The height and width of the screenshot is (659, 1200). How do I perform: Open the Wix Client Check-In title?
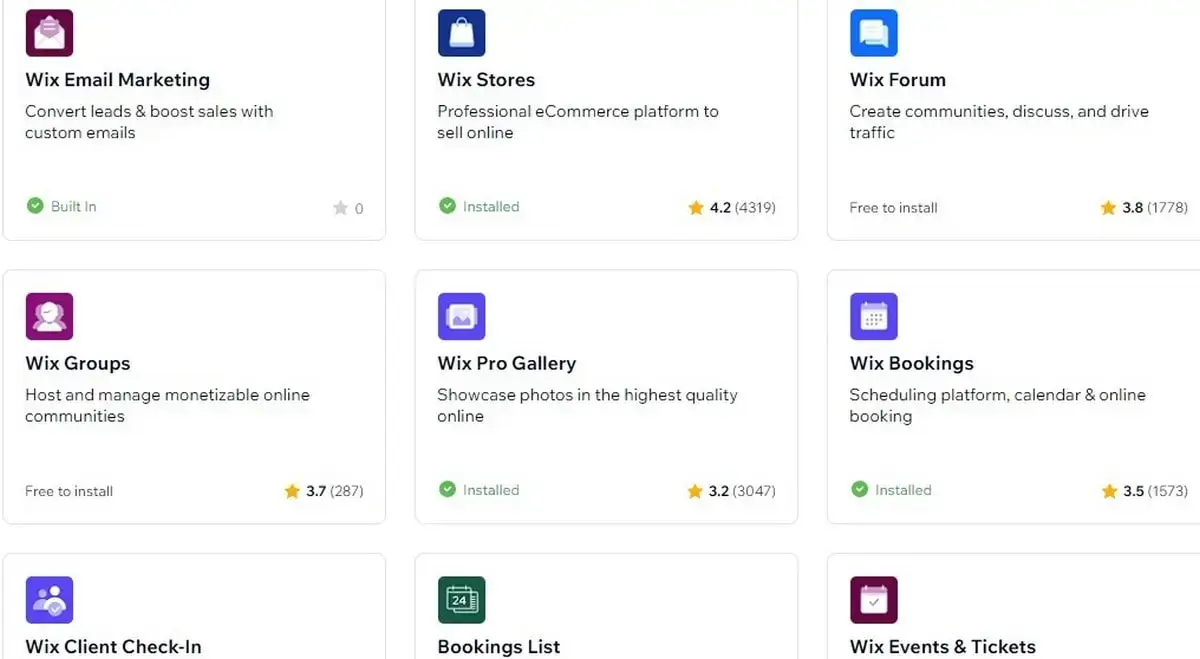[x=113, y=647]
